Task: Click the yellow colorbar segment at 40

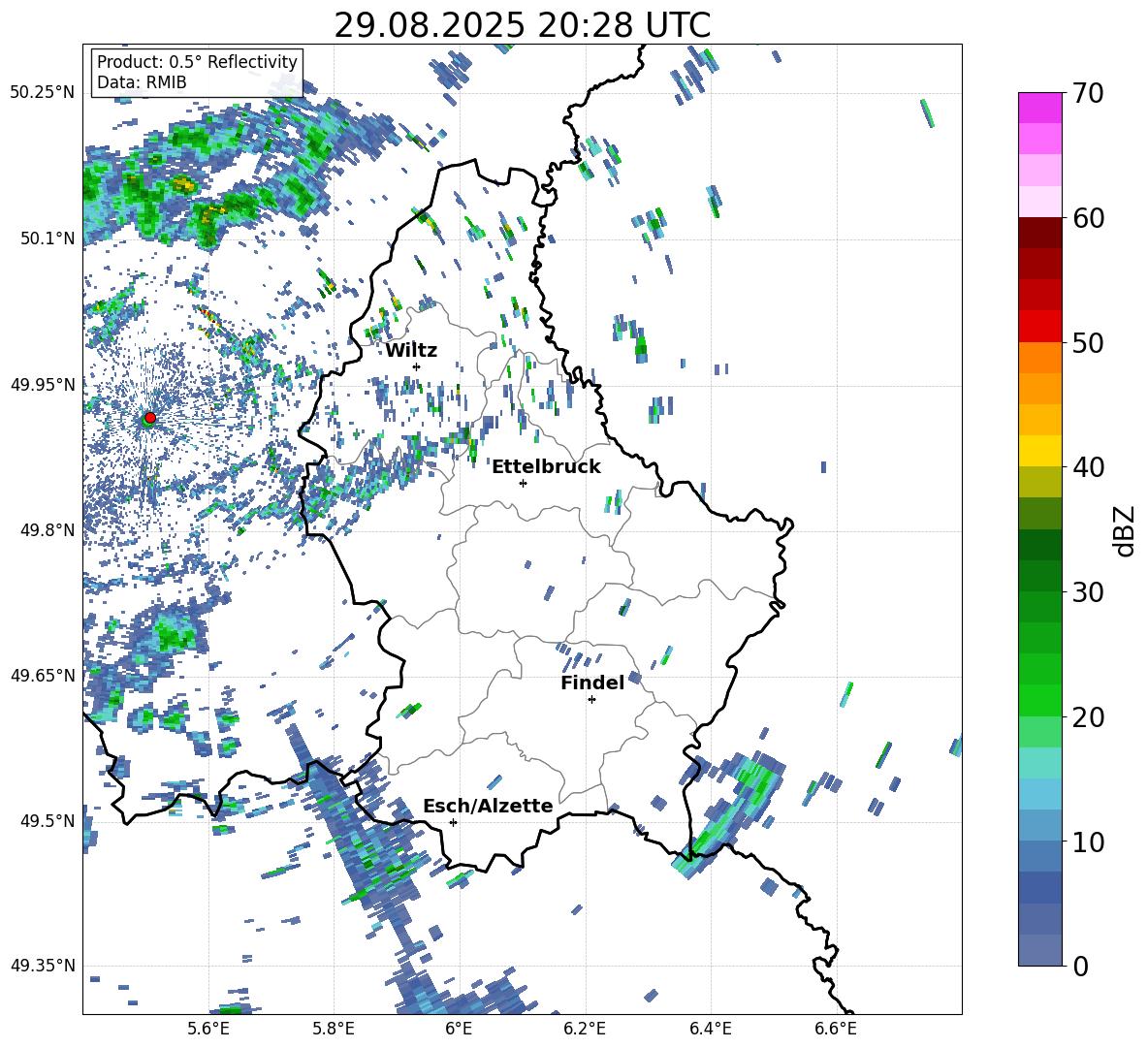Action: pyautogui.click(x=1039, y=451)
